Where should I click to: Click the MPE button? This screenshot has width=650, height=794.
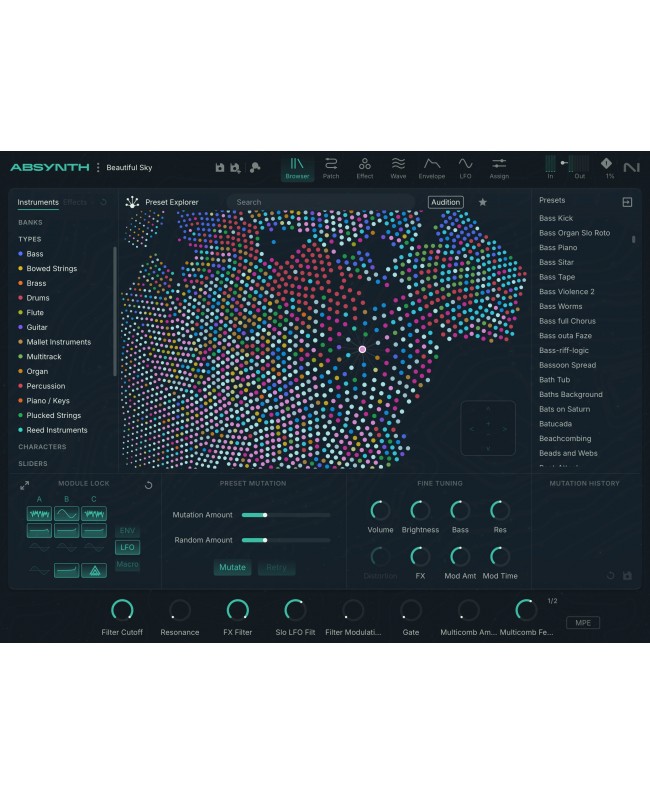click(583, 623)
